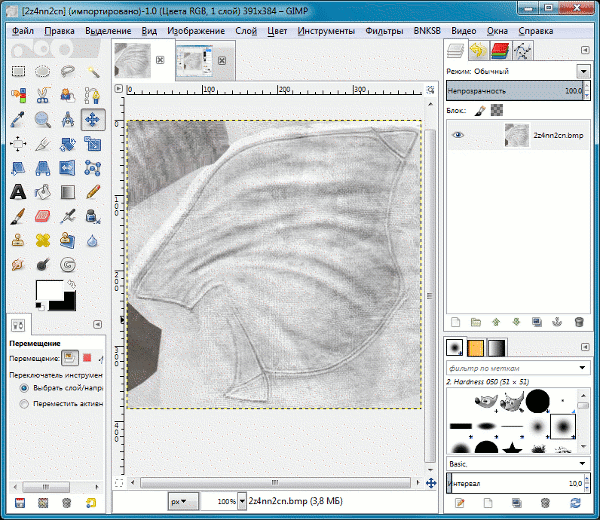Open tool options configure tab menu button
Image resolution: width=600 pixels, height=520 pixels.
[98, 324]
